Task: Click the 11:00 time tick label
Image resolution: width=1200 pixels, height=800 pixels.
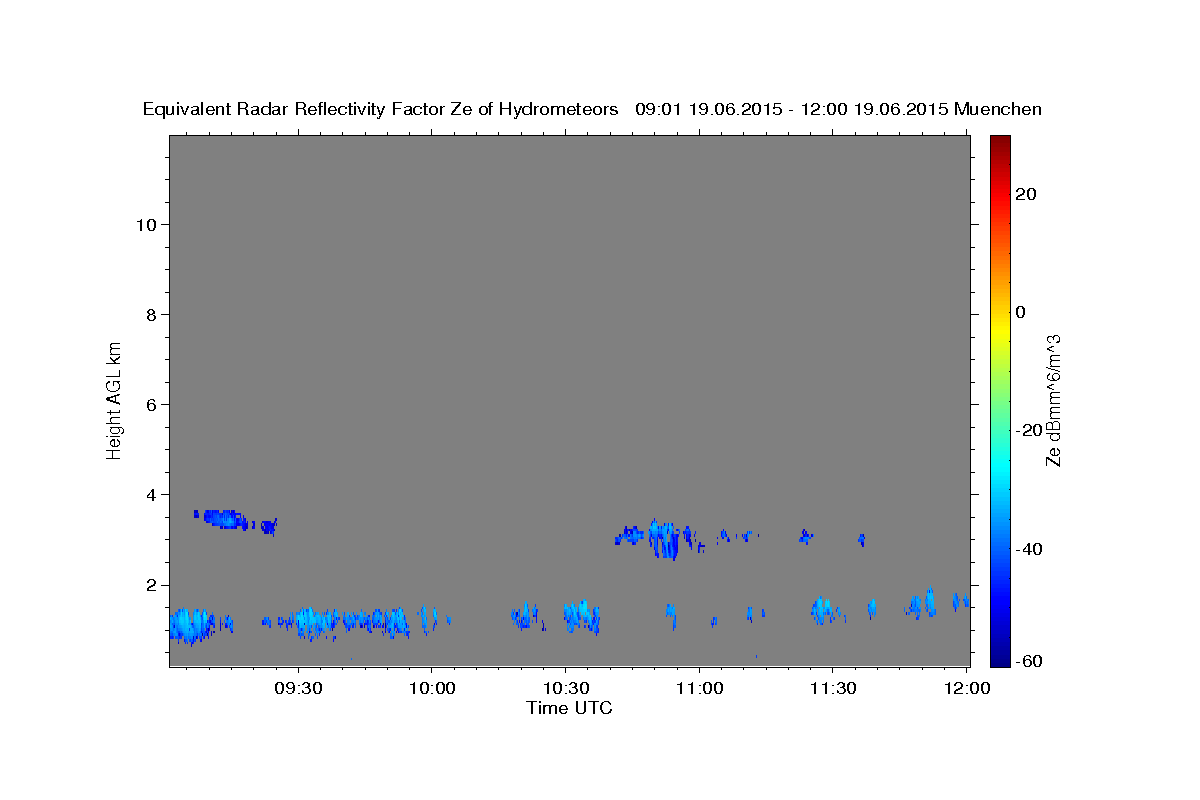Action: (x=700, y=688)
